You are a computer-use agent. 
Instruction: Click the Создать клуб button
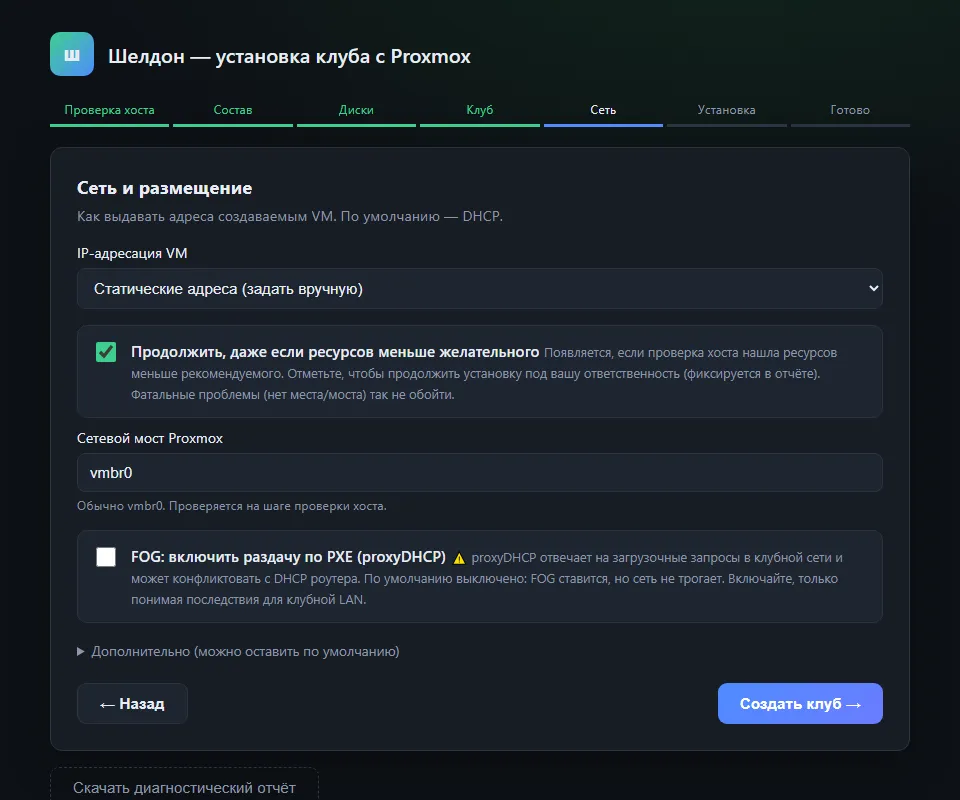click(x=800, y=704)
